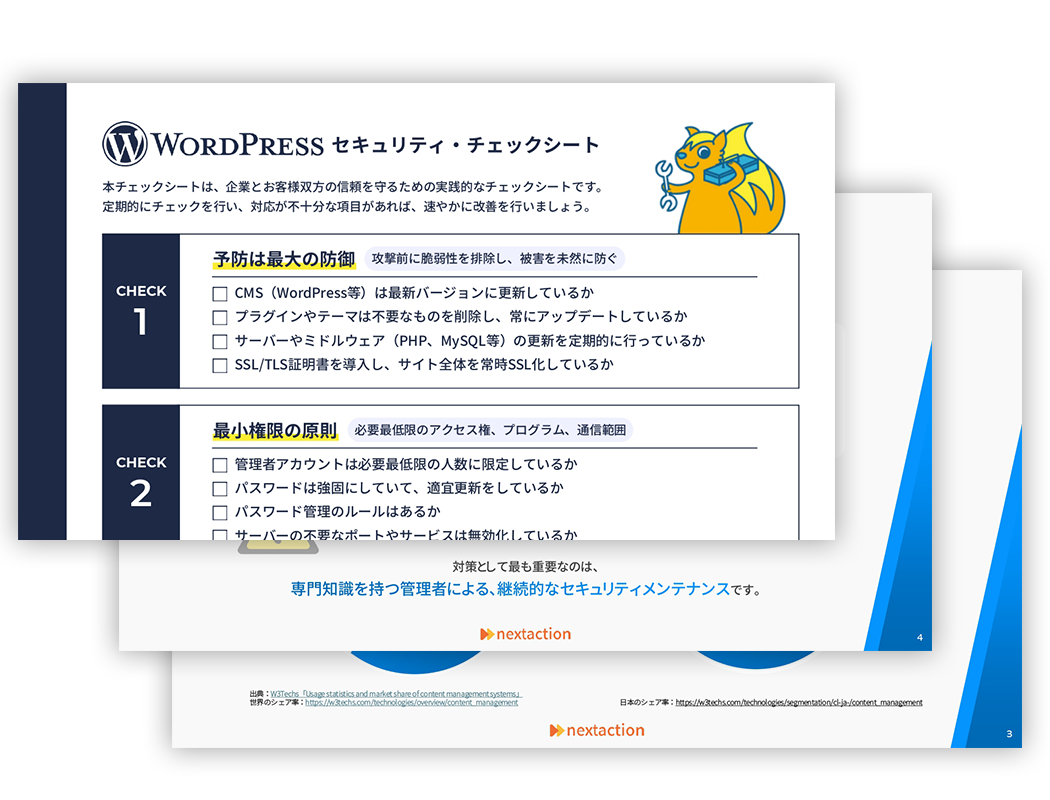Screen dimensions: 1050x800
Task: Select the CHECK 2 section badge
Action: click(141, 481)
